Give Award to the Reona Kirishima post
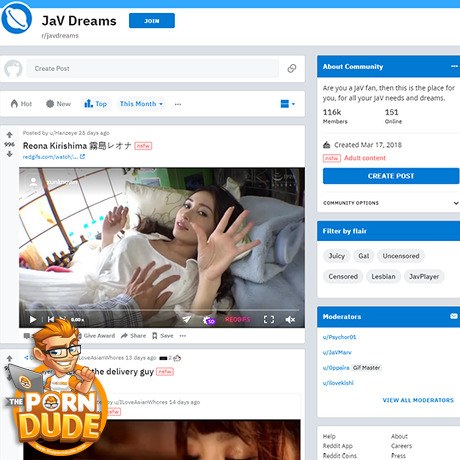Screen dimensions: 460x460 click(x=97, y=336)
